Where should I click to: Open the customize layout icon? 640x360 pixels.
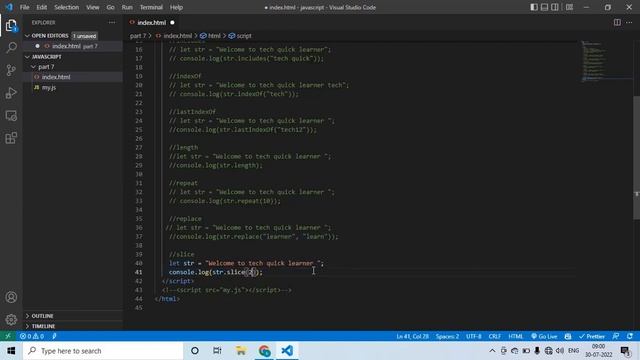coord(569,7)
